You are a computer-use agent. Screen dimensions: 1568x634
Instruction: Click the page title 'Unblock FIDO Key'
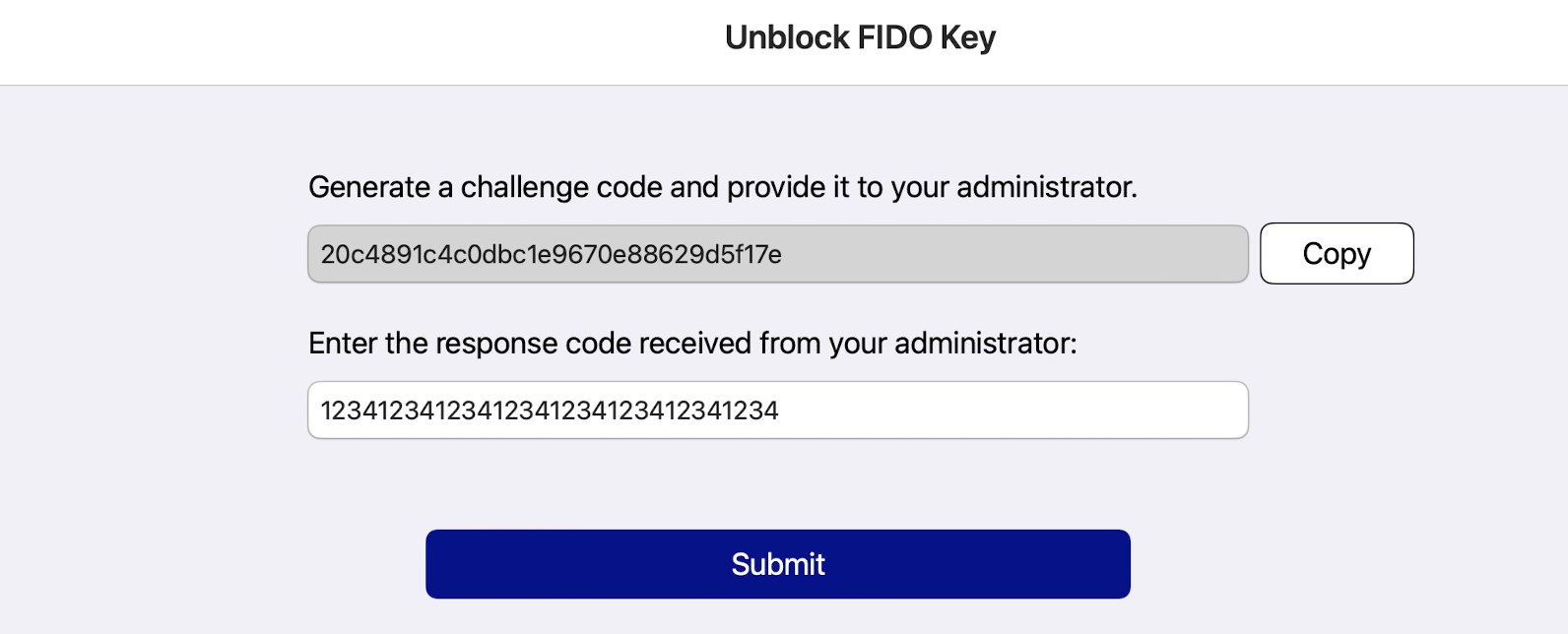860,37
